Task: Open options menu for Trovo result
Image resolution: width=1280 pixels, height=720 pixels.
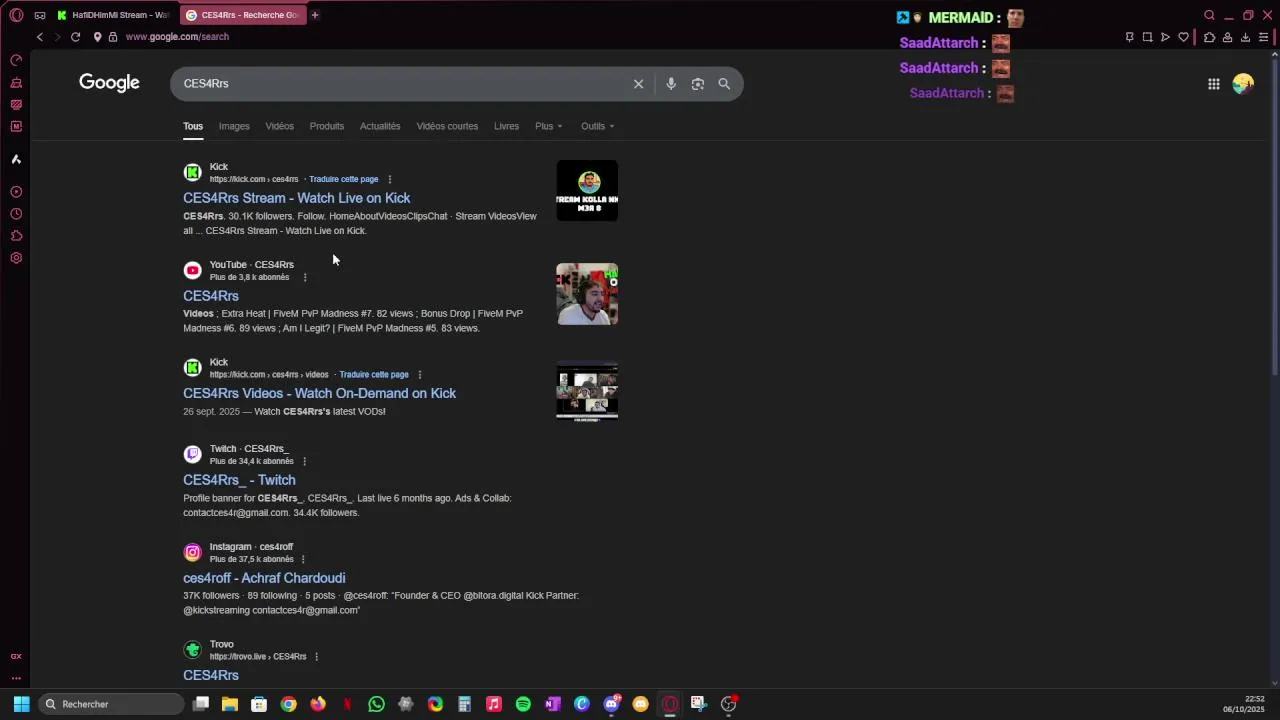Action: tap(316, 657)
